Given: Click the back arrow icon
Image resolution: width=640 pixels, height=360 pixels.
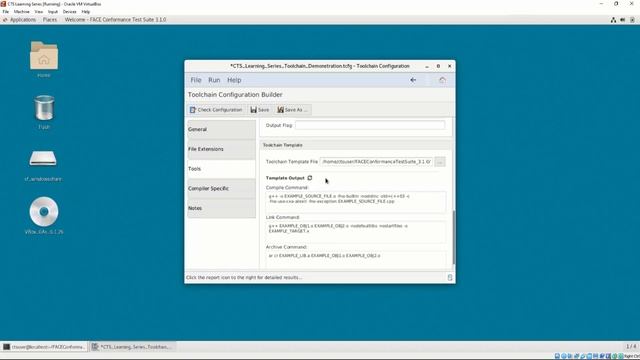Looking at the screenshot, I should [x=413, y=80].
